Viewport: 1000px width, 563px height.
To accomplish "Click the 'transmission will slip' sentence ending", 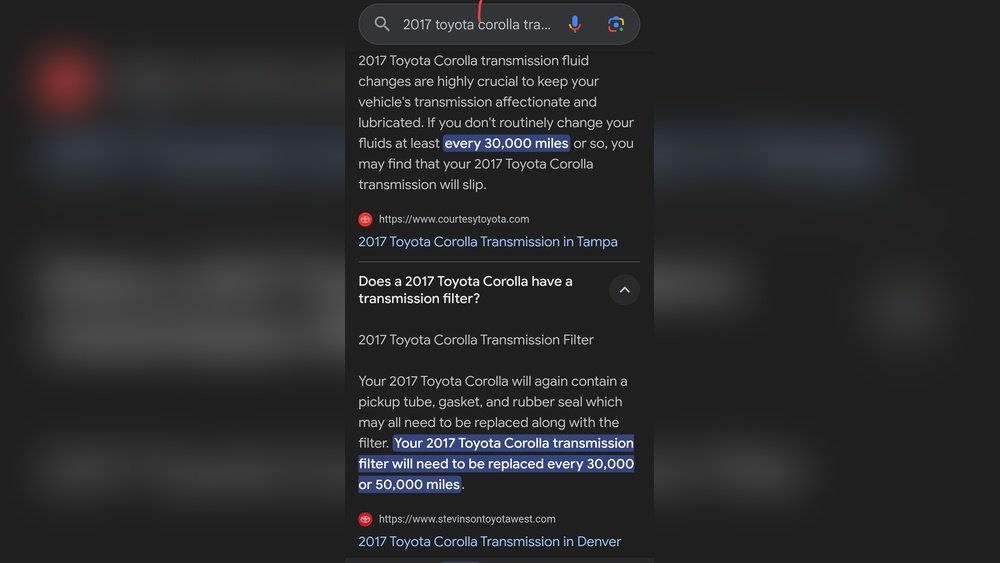I will coord(422,184).
